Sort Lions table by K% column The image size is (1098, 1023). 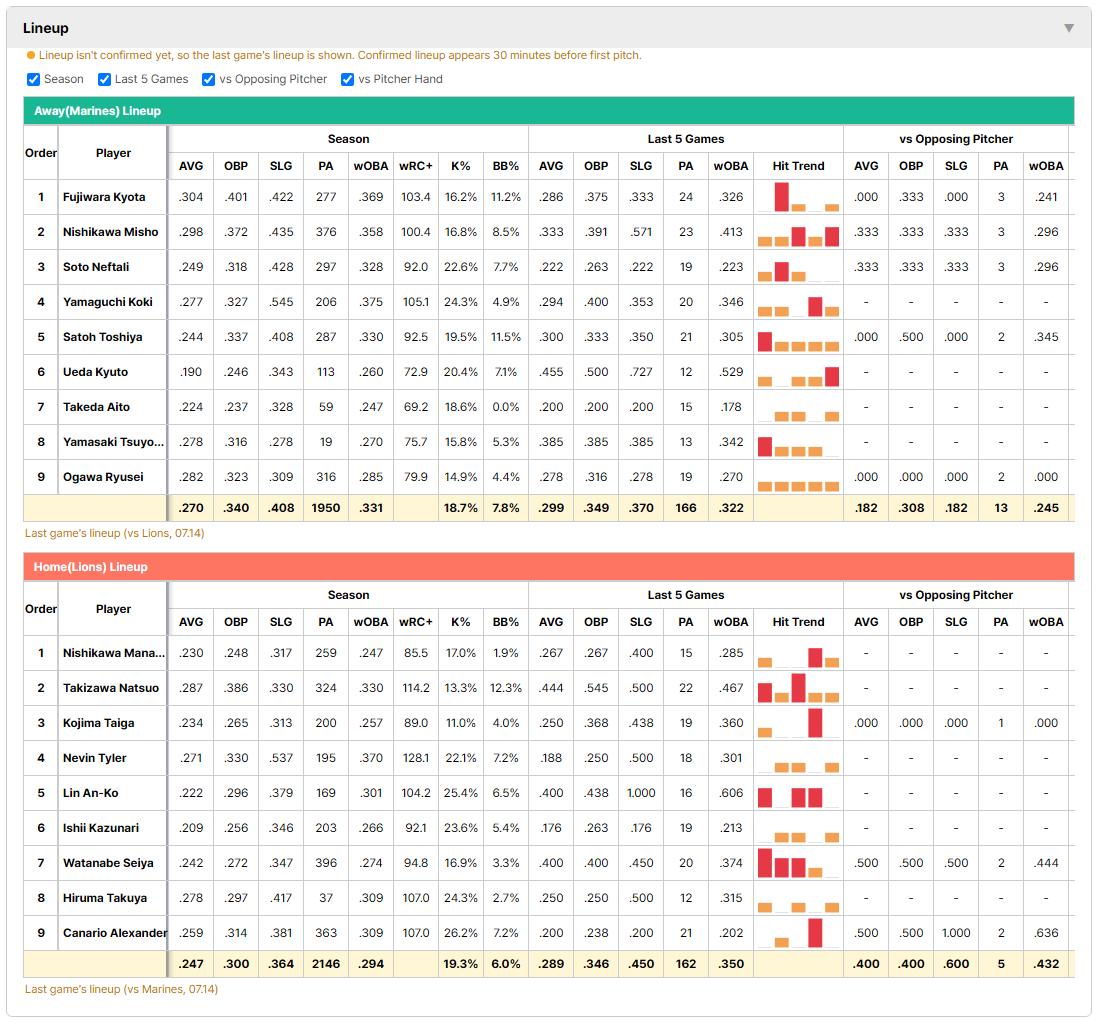point(461,622)
